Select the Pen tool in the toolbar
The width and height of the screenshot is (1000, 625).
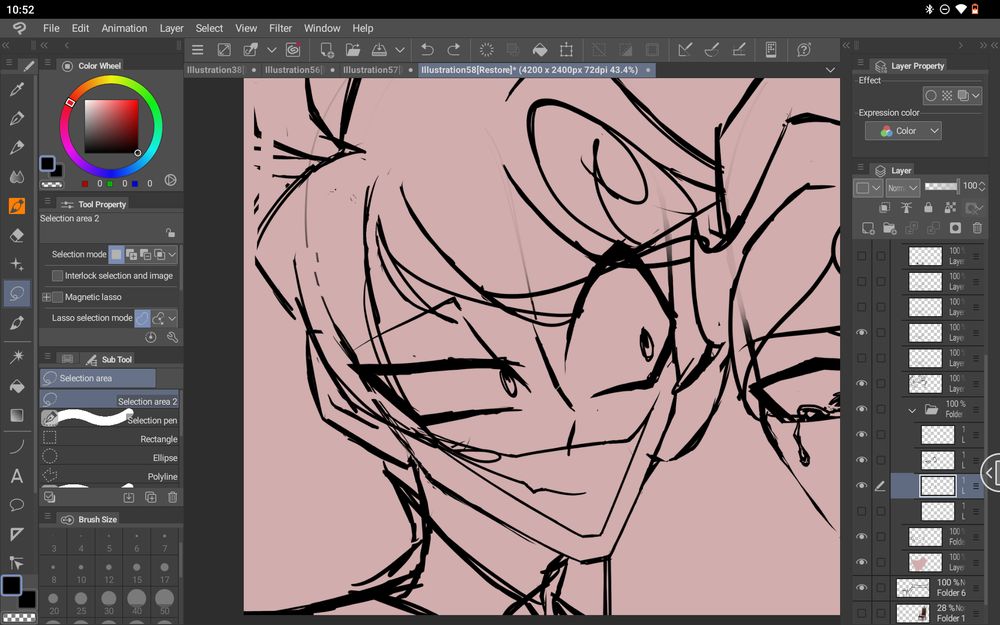point(17,118)
